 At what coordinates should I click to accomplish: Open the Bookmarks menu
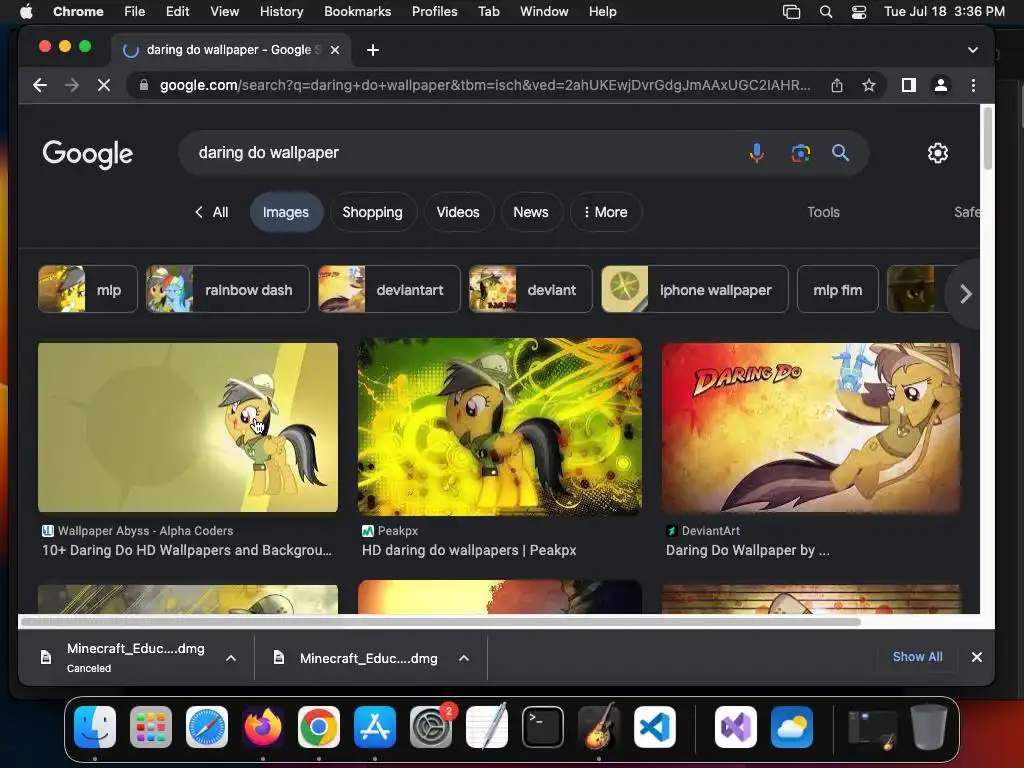click(357, 12)
